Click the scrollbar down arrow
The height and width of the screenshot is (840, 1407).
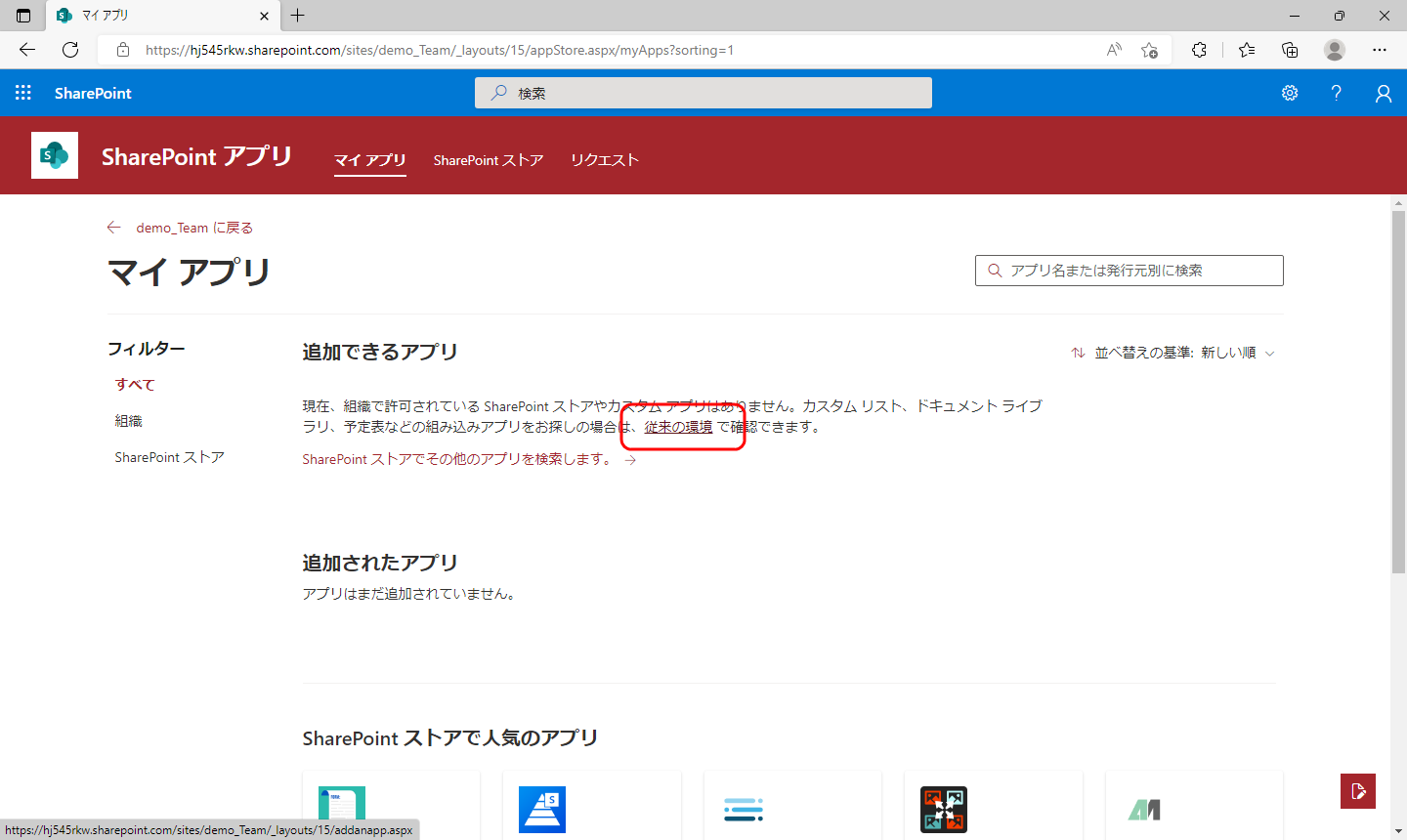1398,831
